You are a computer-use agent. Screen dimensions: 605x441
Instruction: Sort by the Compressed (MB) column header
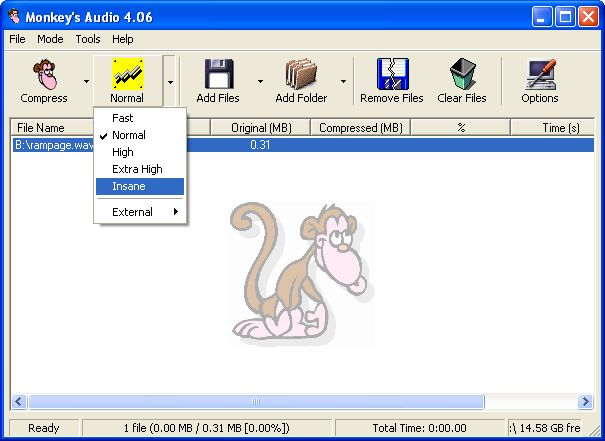point(360,127)
